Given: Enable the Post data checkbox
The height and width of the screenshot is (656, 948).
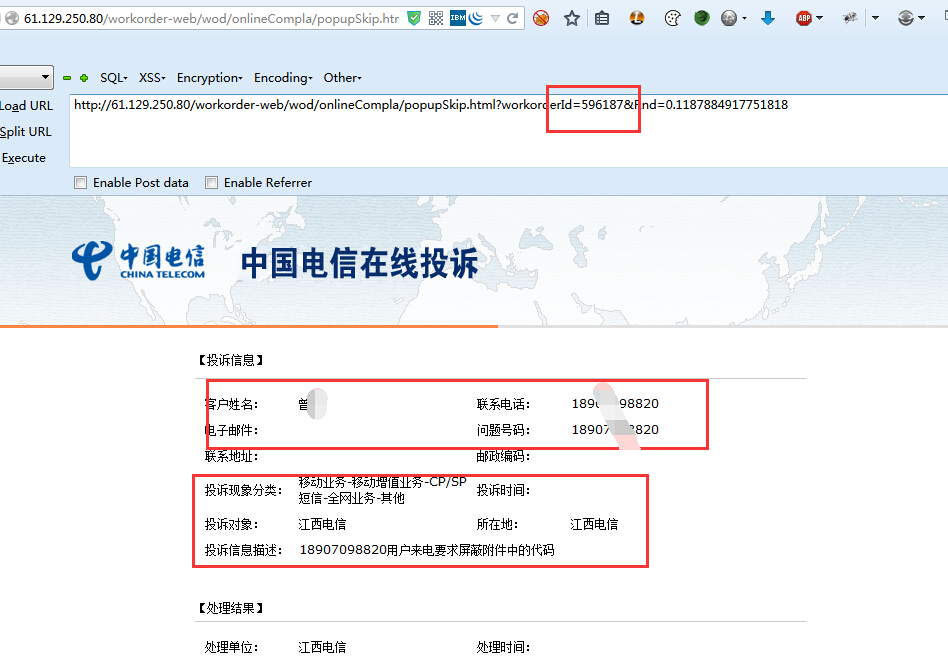Looking at the screenshot, I should click(80, 183).
